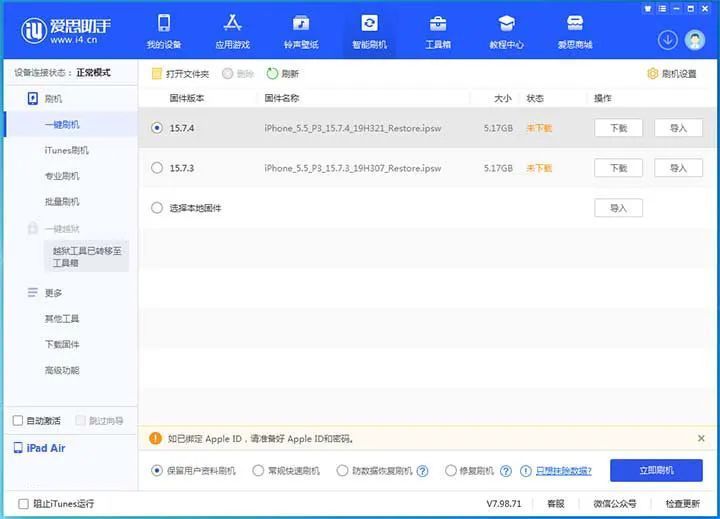720x519 pixels.
Task: Click version number V7.98.71
Action: point(504,504)
